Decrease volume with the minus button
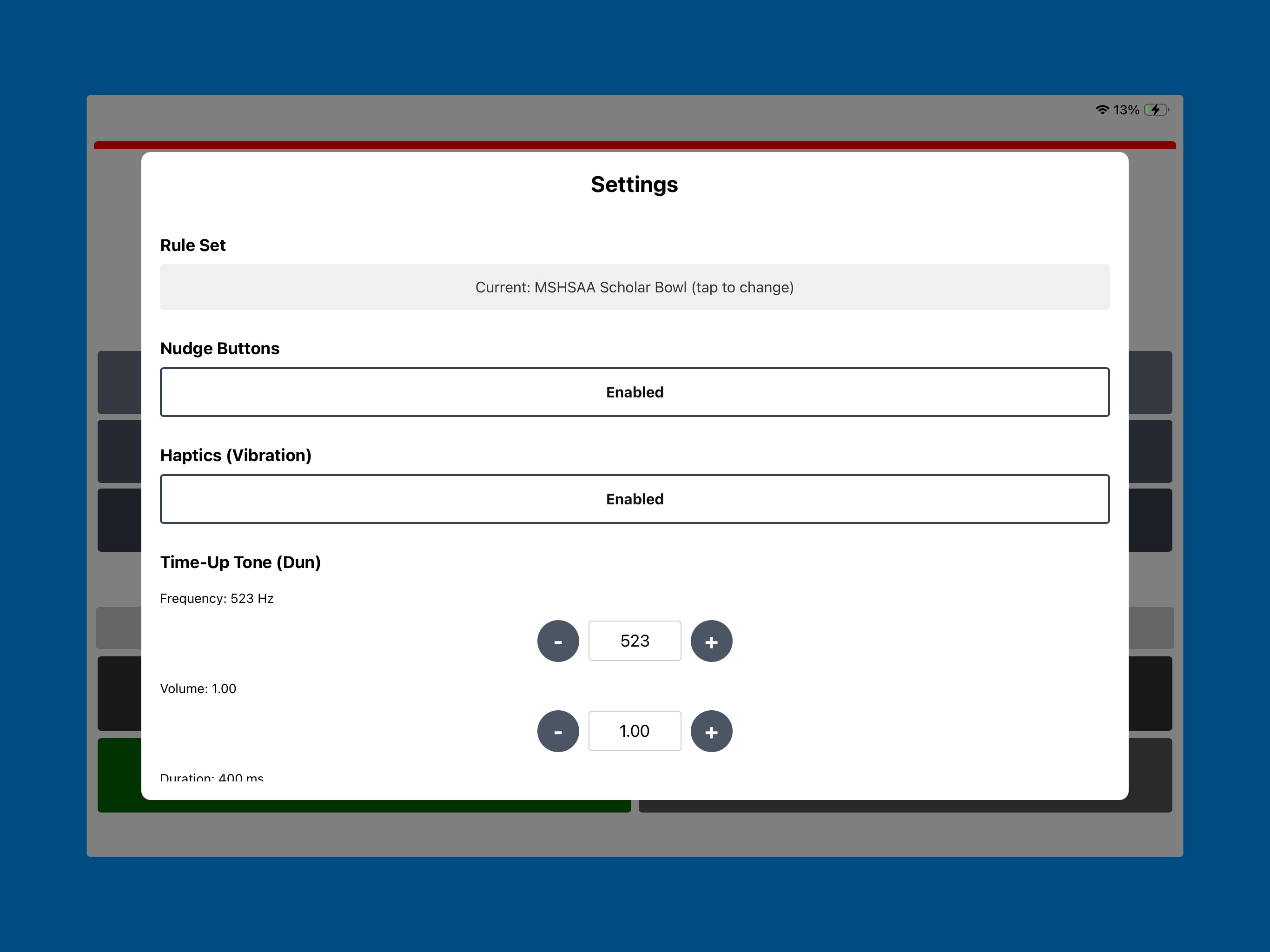Viewport: 1270px width, 952px height. [x=558, y=731]
